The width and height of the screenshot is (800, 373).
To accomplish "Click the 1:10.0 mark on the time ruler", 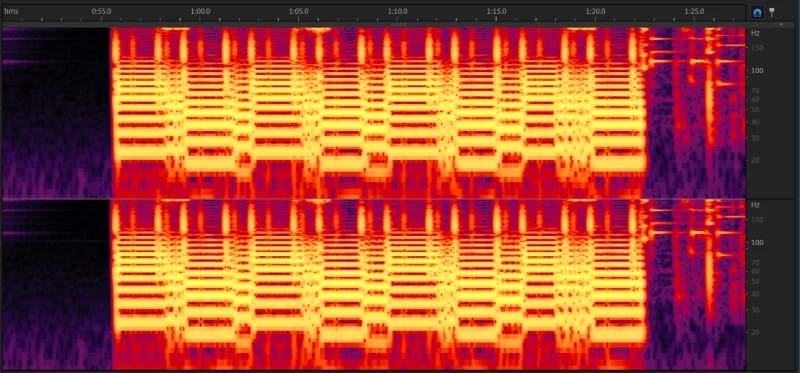I will click(x=397, y=11).
